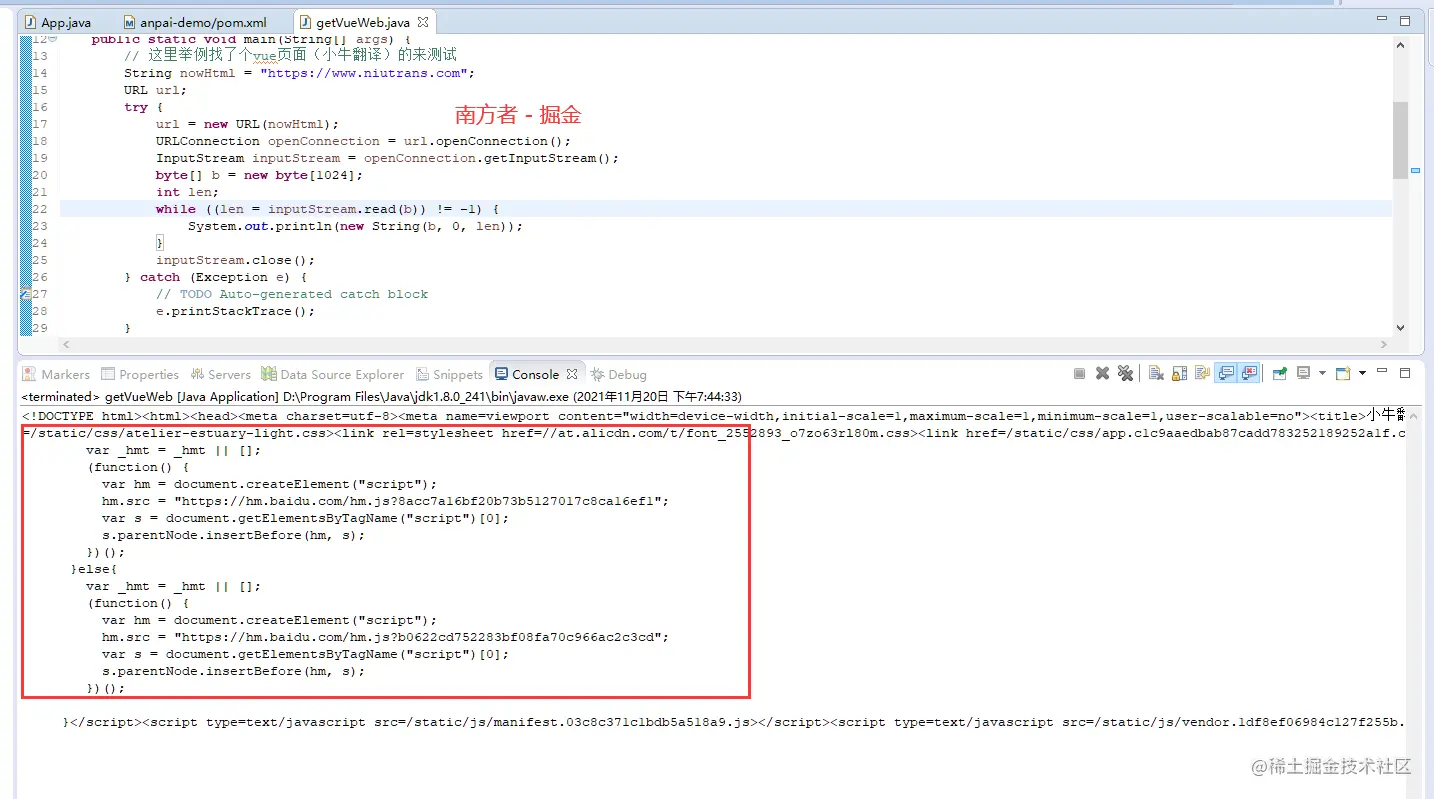Place cursor on 'String nowHtml' line 14
1434x799 pixels.
click(299, 73)
